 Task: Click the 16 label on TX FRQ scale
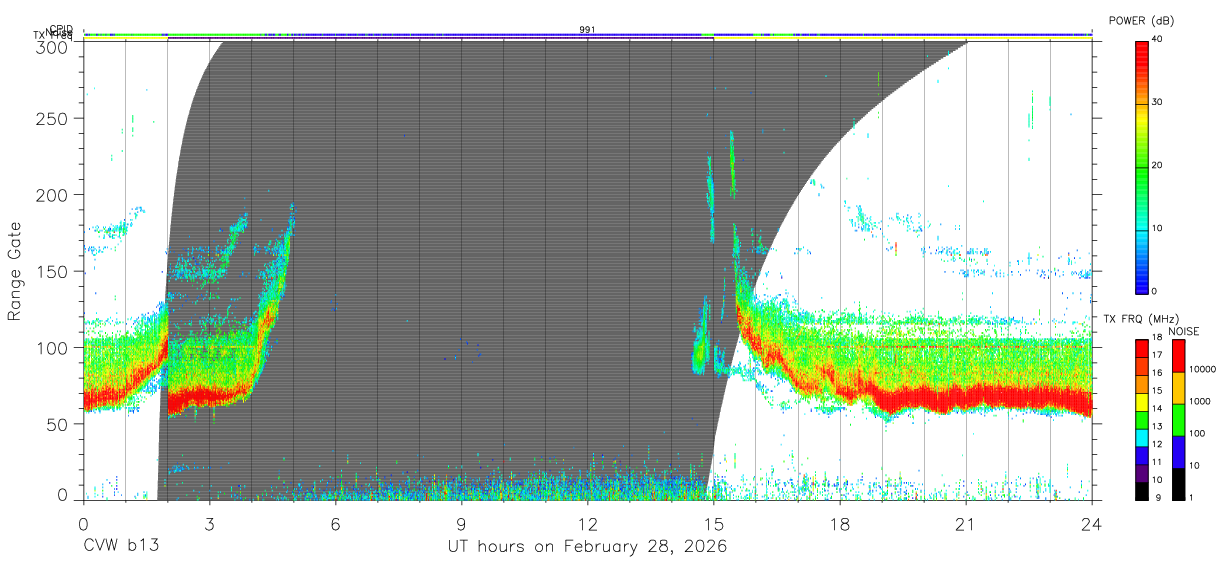click(1157, 372)
